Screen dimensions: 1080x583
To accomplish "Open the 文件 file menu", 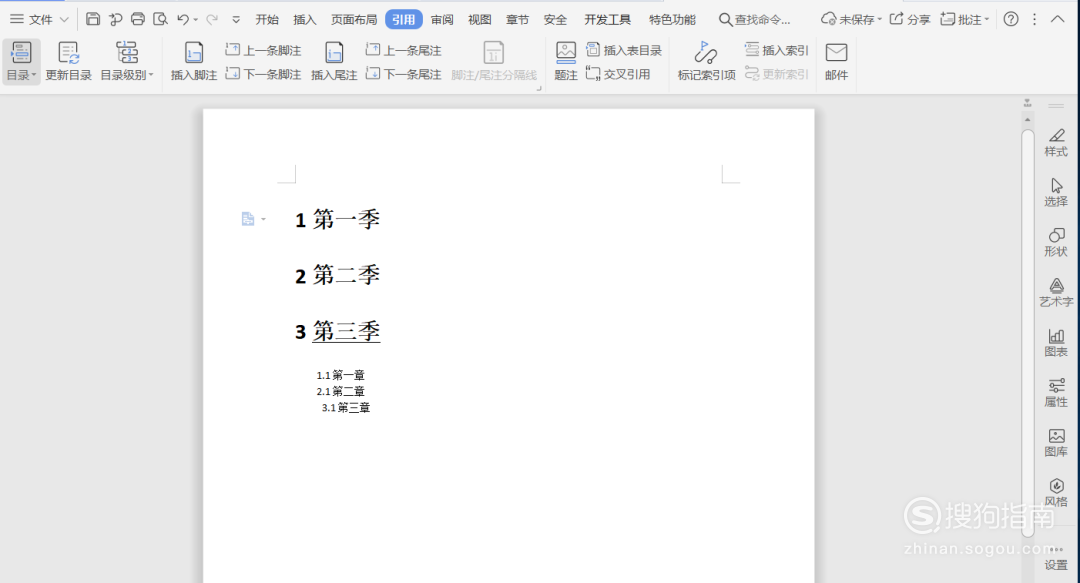I will [x=39, y=19].
